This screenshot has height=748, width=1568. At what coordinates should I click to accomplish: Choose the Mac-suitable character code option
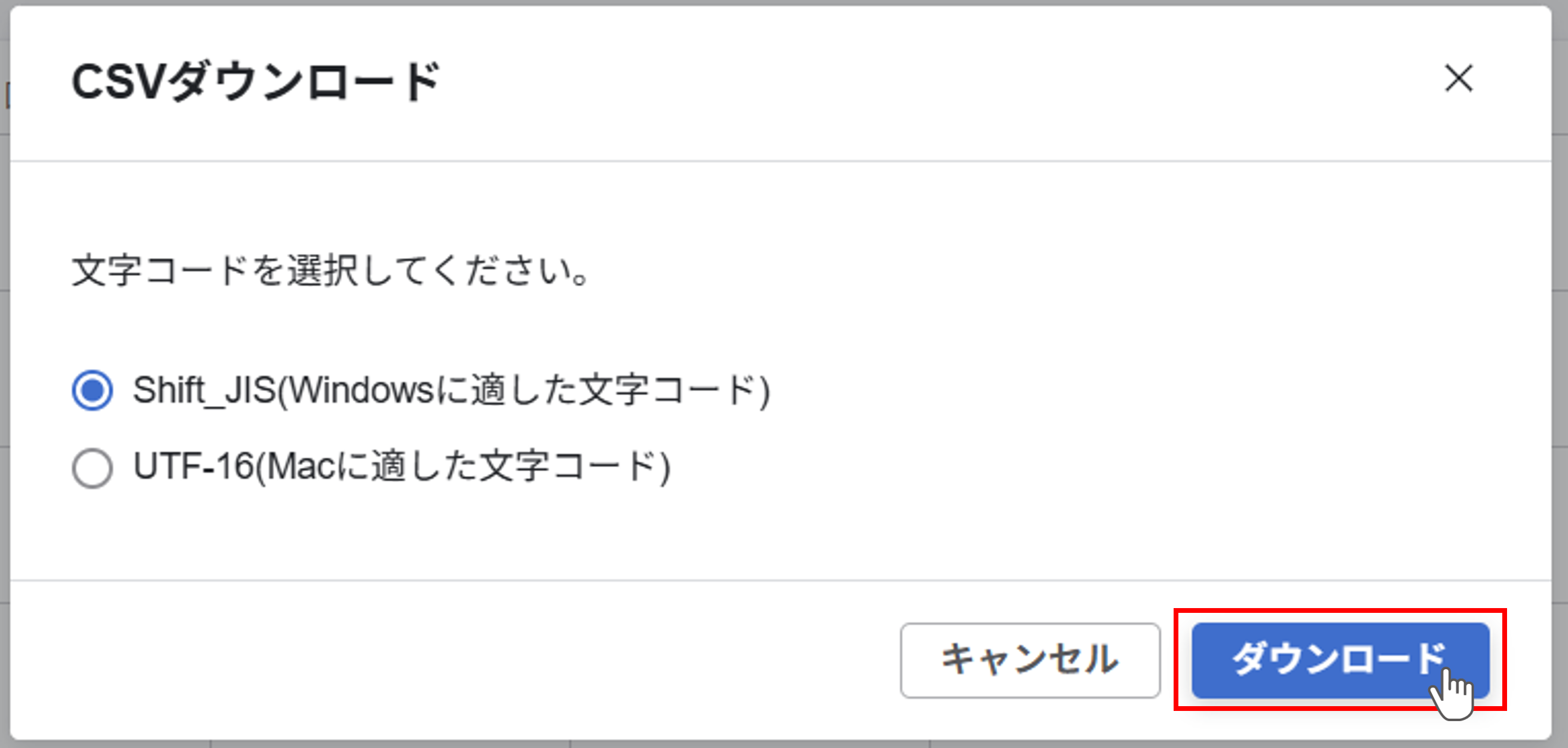(x=94, y=469)
